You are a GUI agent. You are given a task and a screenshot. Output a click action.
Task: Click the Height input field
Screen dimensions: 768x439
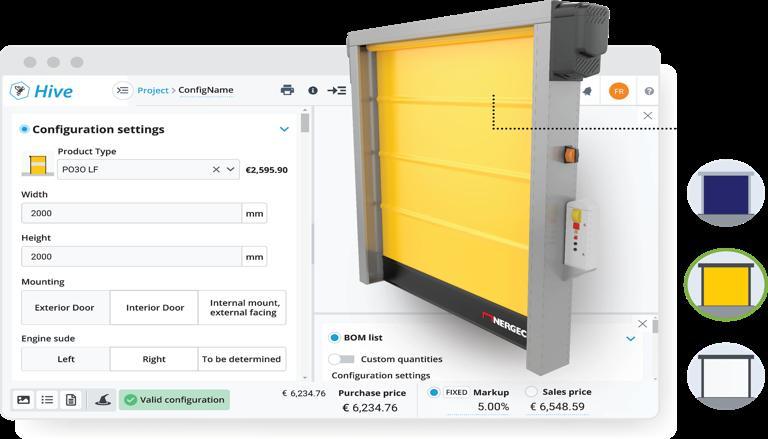coord(131,257)
